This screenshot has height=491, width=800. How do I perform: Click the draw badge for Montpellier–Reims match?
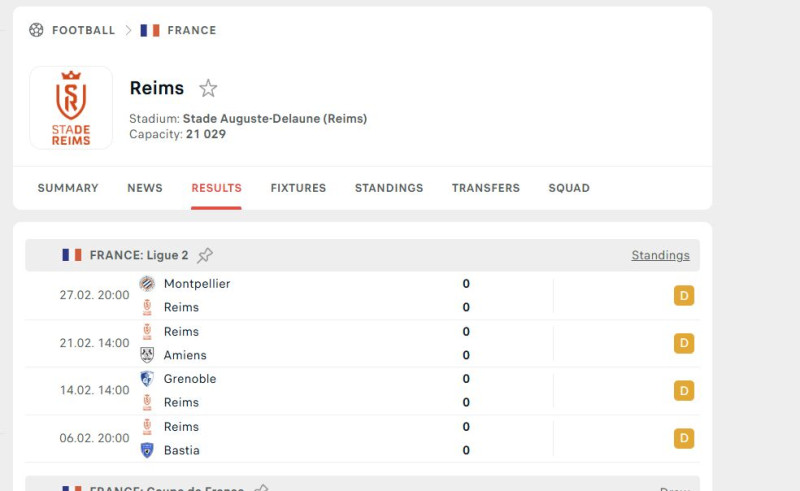[x=684, y=296]
